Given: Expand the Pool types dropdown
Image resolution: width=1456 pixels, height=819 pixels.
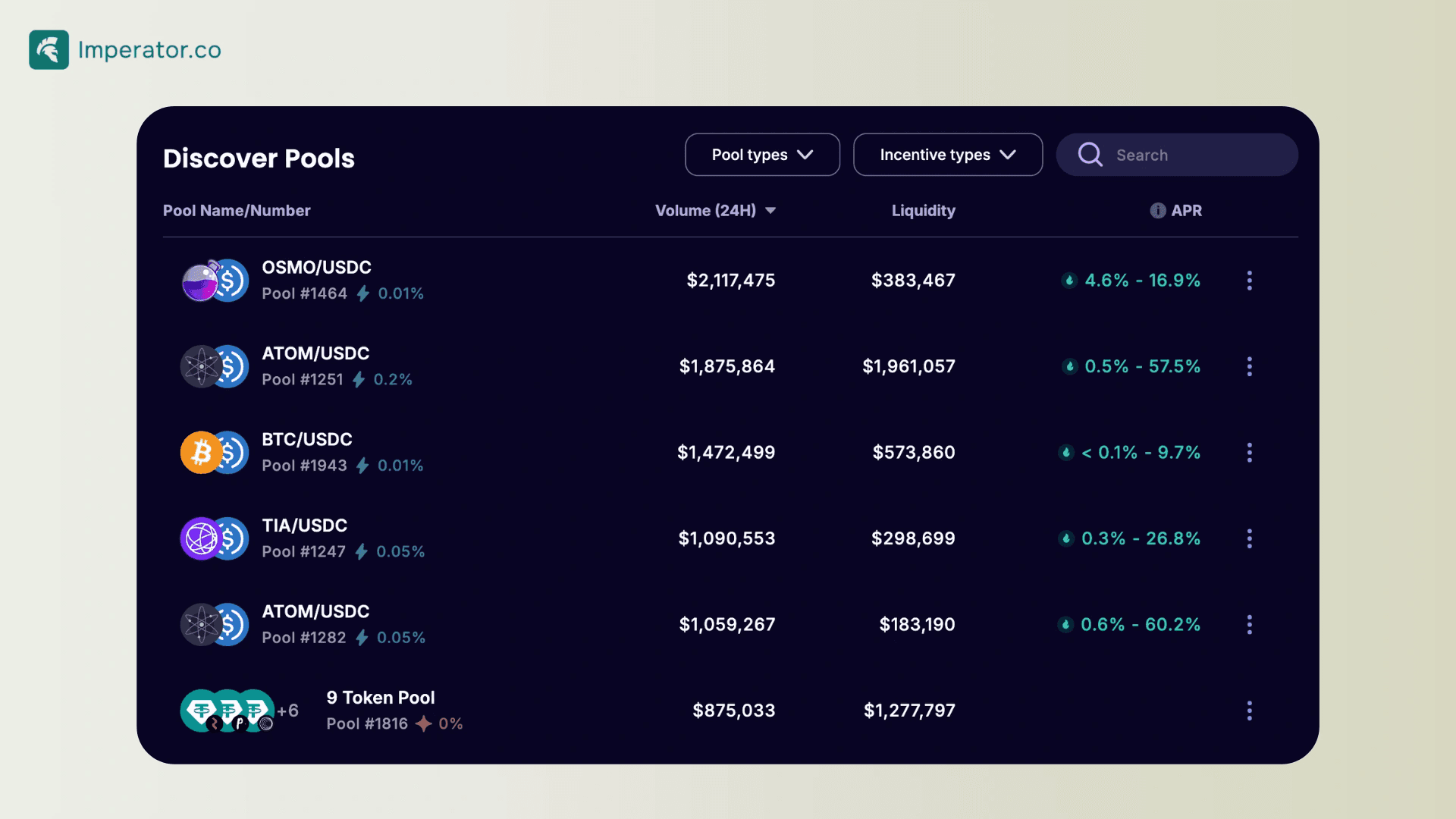Looking at the screenshot, I should point(762,155).
